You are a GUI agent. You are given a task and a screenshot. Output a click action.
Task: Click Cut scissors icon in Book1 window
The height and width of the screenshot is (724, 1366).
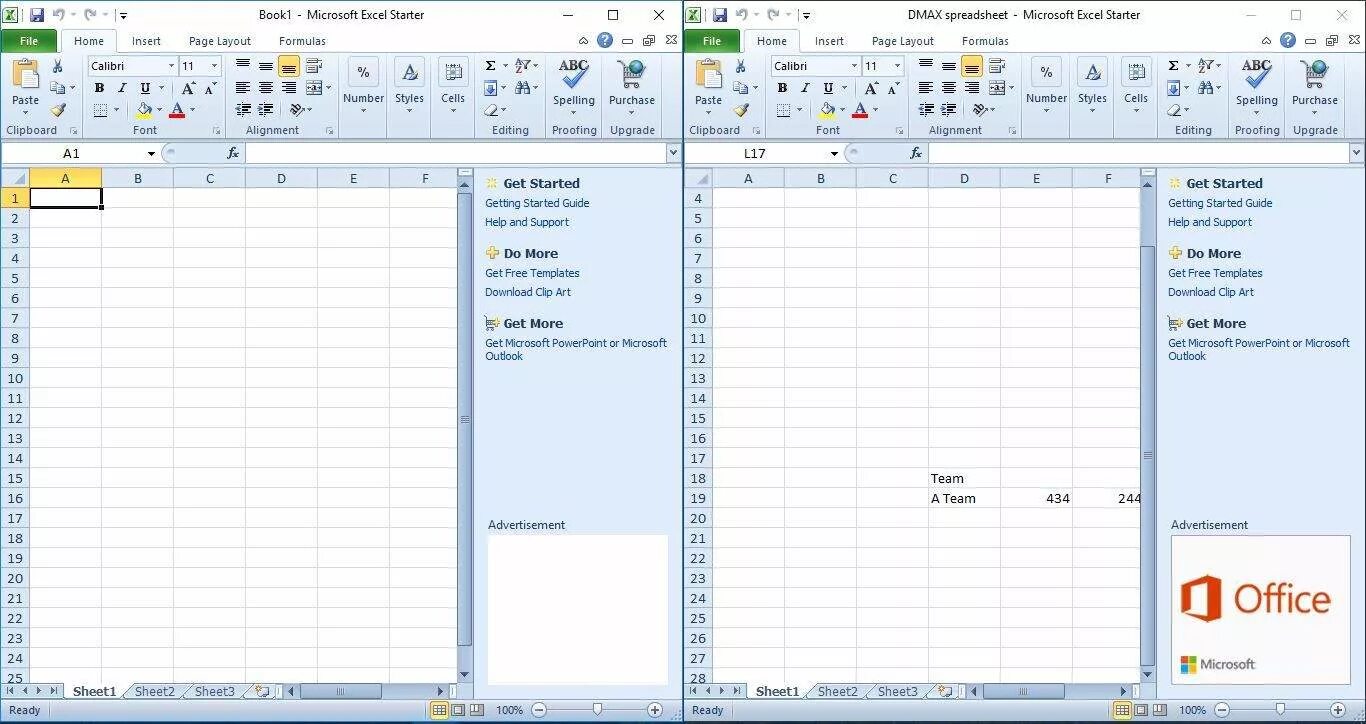[58, 66]
